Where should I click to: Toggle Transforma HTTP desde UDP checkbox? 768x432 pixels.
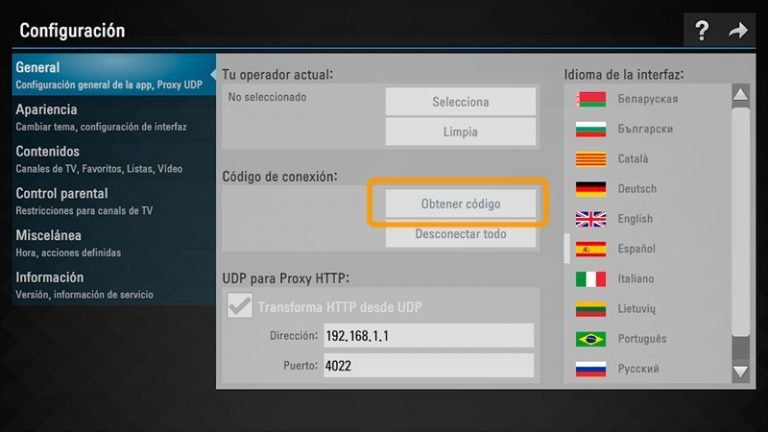(x=240, y=306)
